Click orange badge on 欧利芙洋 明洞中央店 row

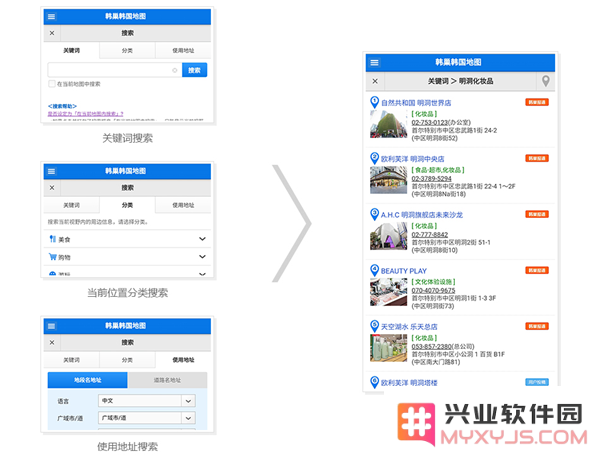537,158
